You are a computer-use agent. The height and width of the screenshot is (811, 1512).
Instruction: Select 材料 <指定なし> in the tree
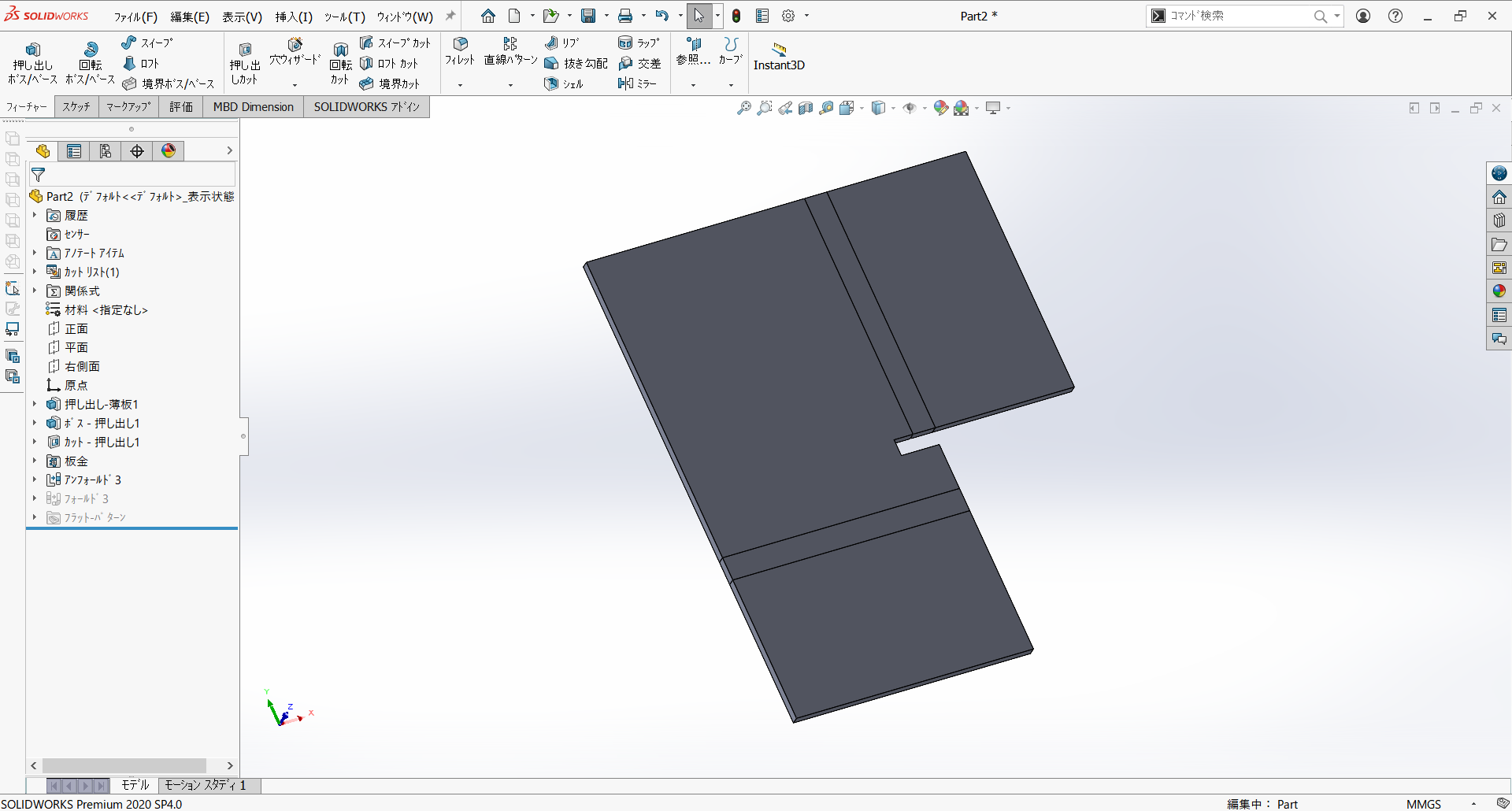pos(97,309)
